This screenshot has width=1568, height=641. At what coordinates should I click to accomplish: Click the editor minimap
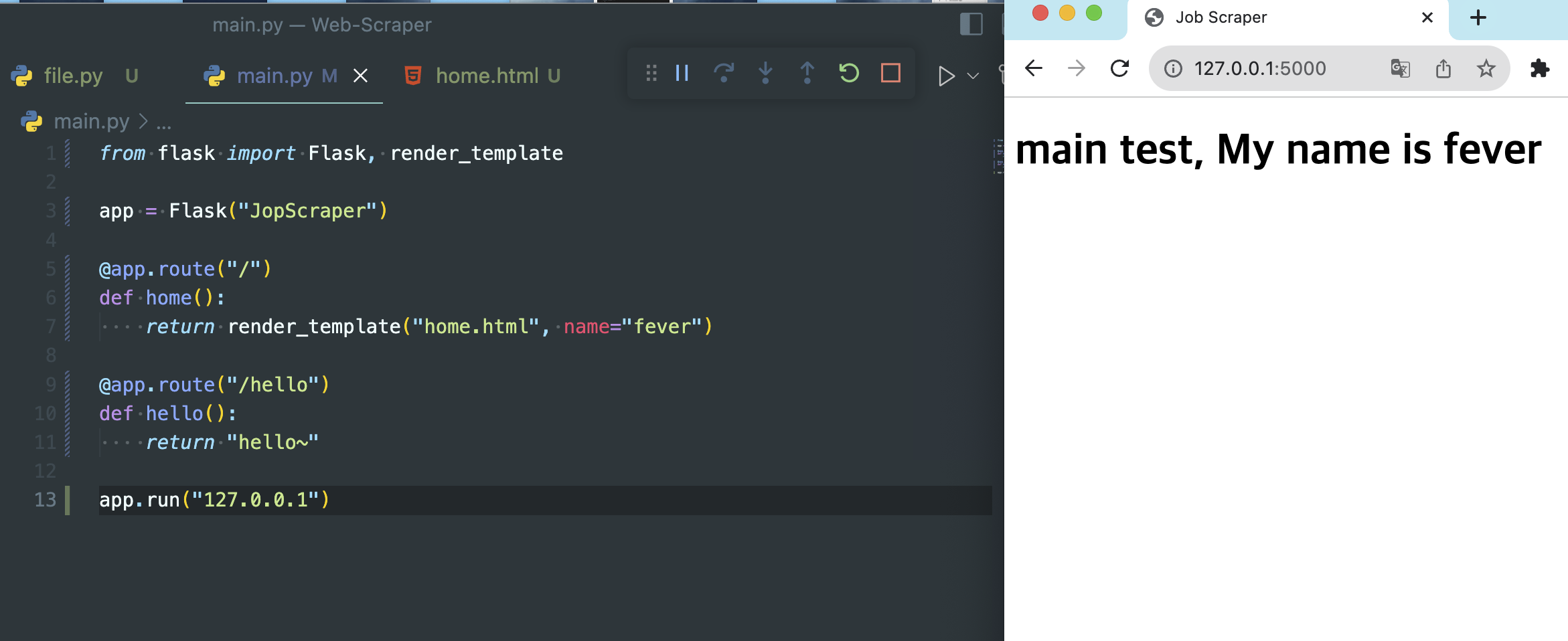pyautogui.click(x=998, y=157)
